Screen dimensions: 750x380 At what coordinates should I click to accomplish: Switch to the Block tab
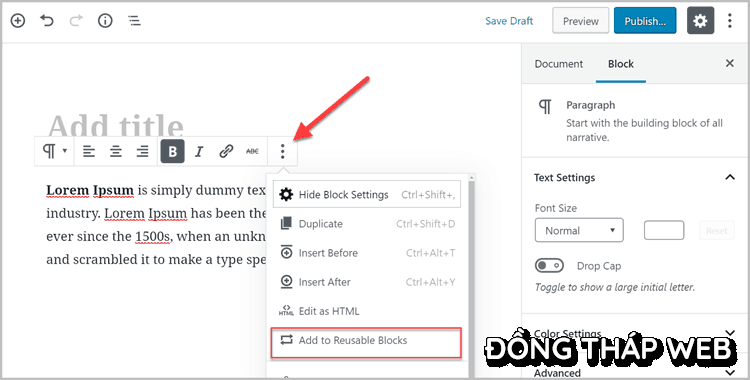[621, 64]
